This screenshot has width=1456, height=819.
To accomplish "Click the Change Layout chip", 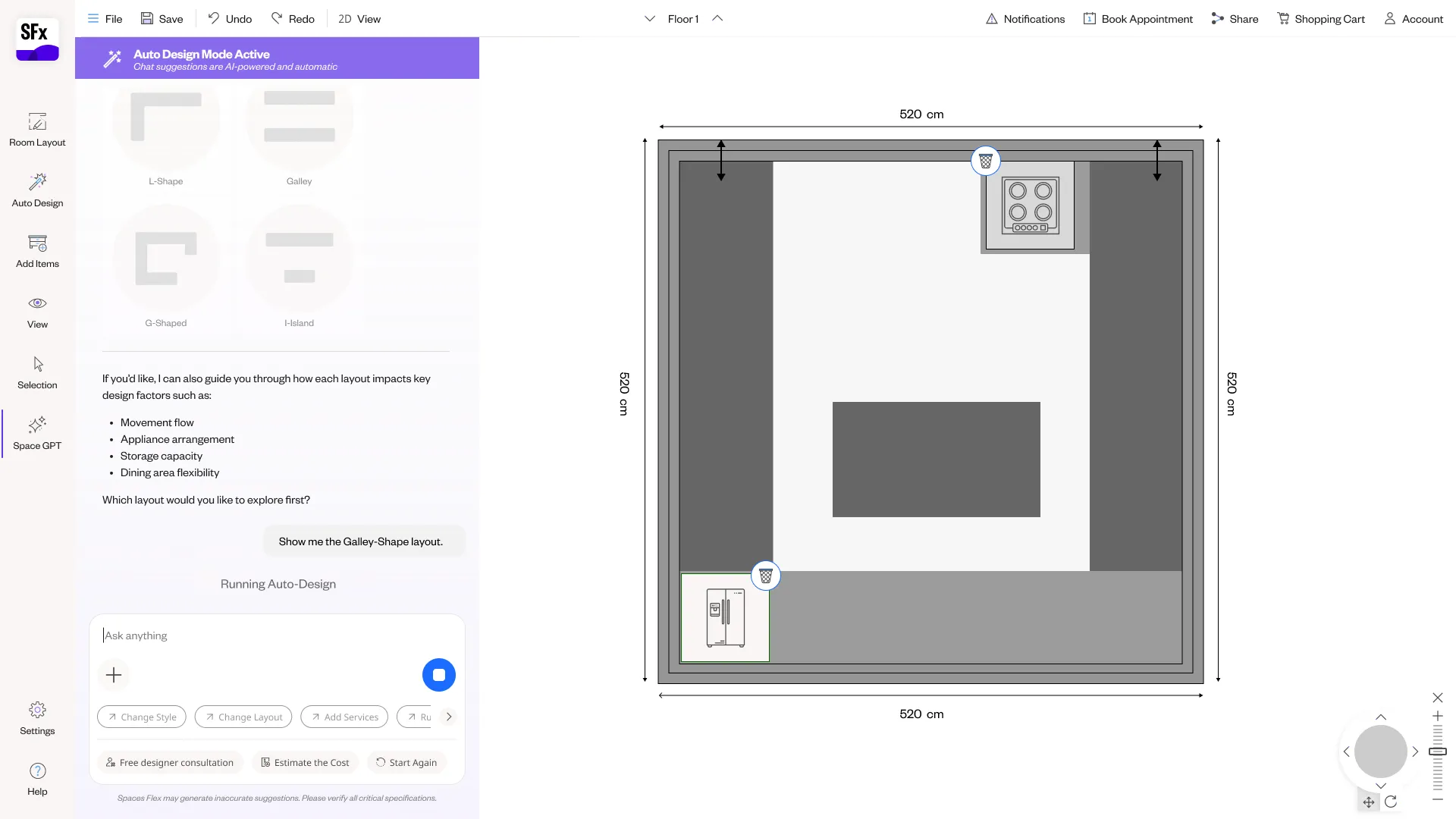I will (x=243, y=717).
